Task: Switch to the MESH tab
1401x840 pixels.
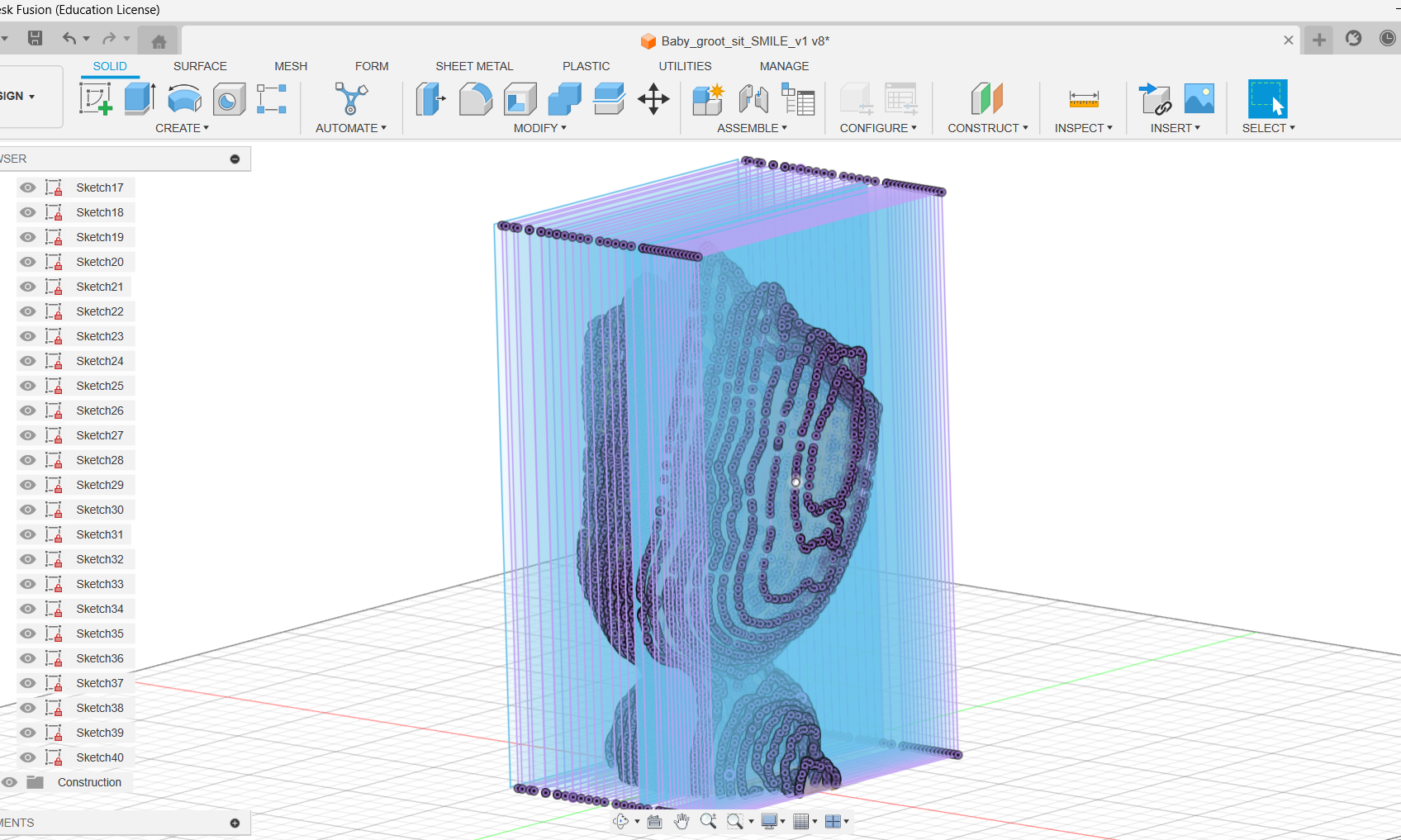Action: [291, 66]
